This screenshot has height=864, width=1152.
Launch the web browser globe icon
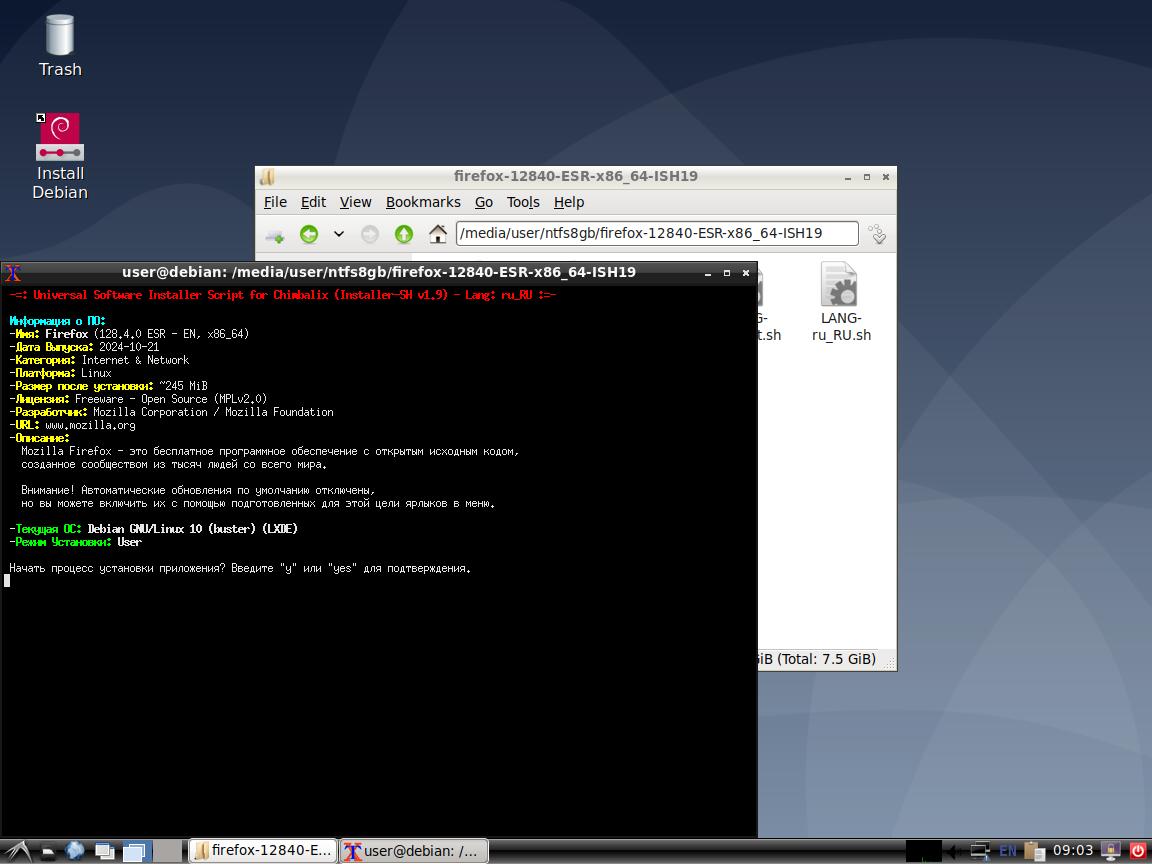click(x=75, y=851)
